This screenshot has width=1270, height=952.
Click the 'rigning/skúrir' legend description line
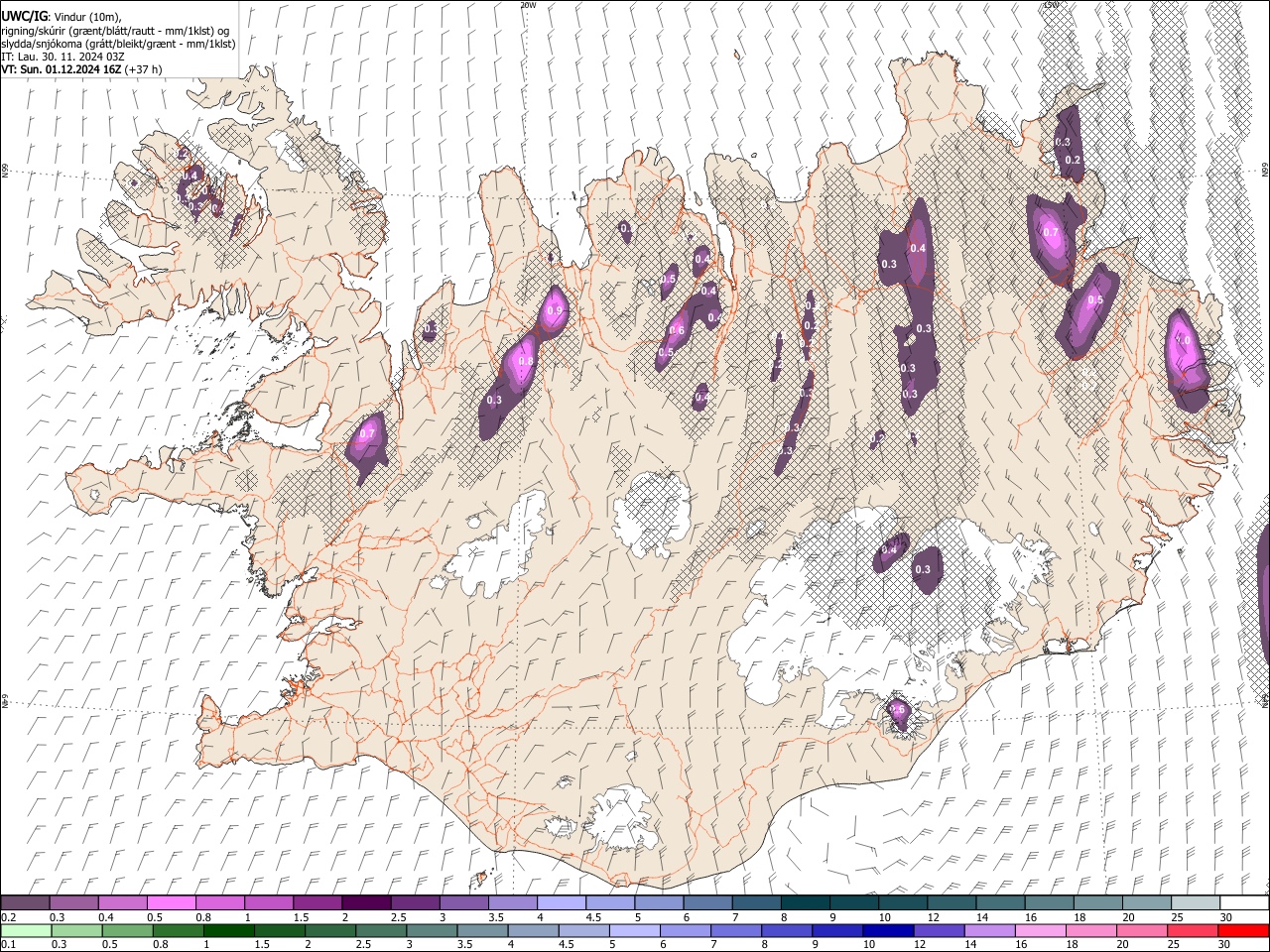click(x=116, y=31)
